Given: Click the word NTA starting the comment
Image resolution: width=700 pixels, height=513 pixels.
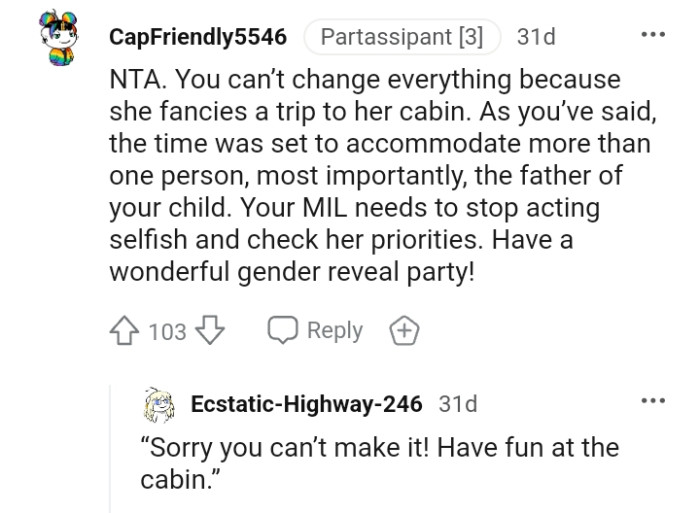Looking at the screenshot, I should 132,78.
